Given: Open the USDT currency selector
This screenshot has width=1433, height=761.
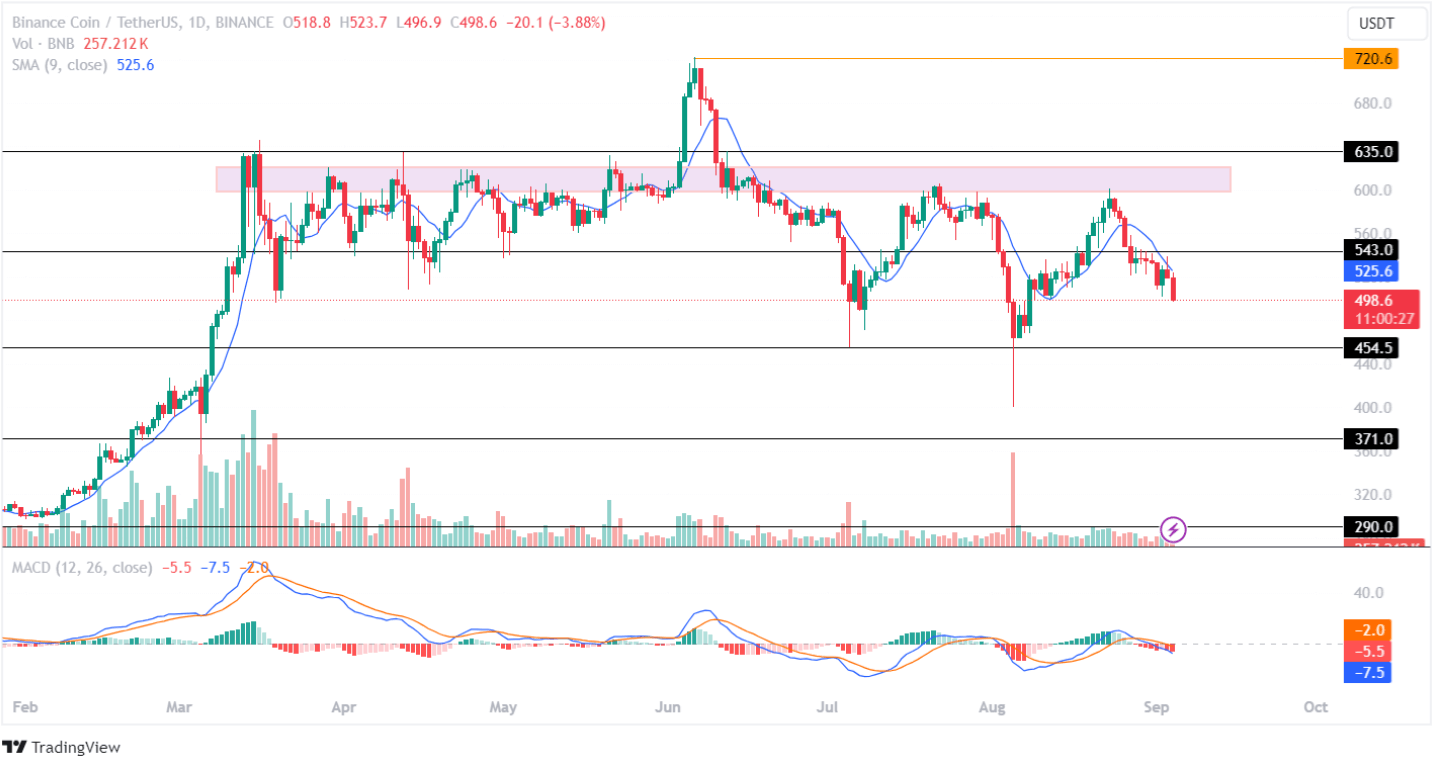Looking at the screenshot, I should (1386, 23).
